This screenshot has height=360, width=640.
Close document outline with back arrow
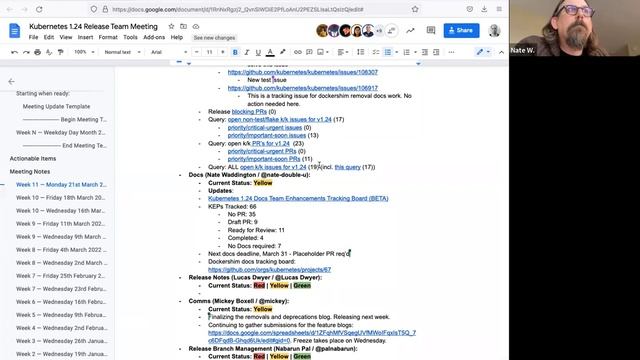coord(11,82)
